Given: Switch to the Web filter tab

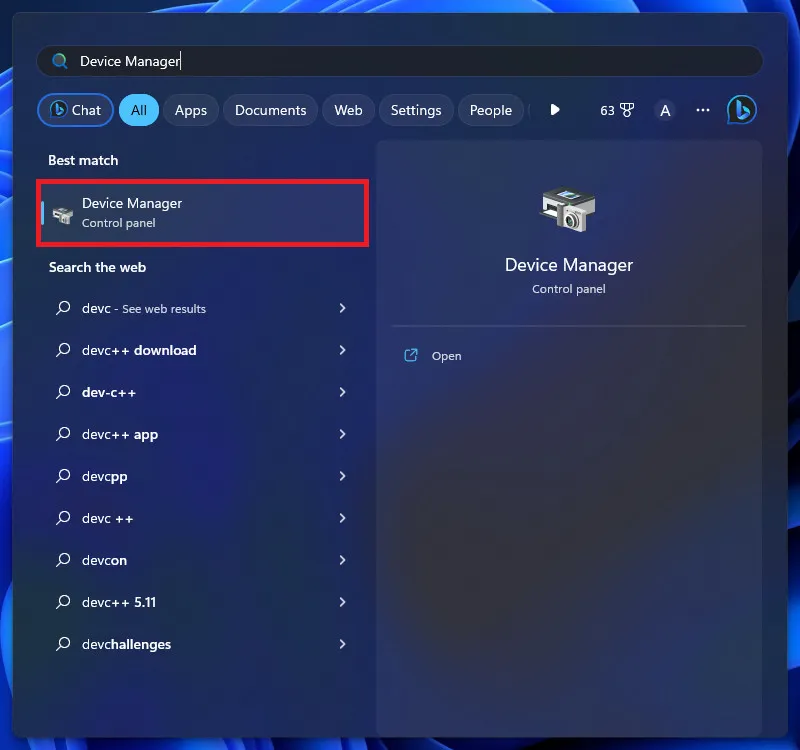Looking at the screenshot, I should [348, 110].
